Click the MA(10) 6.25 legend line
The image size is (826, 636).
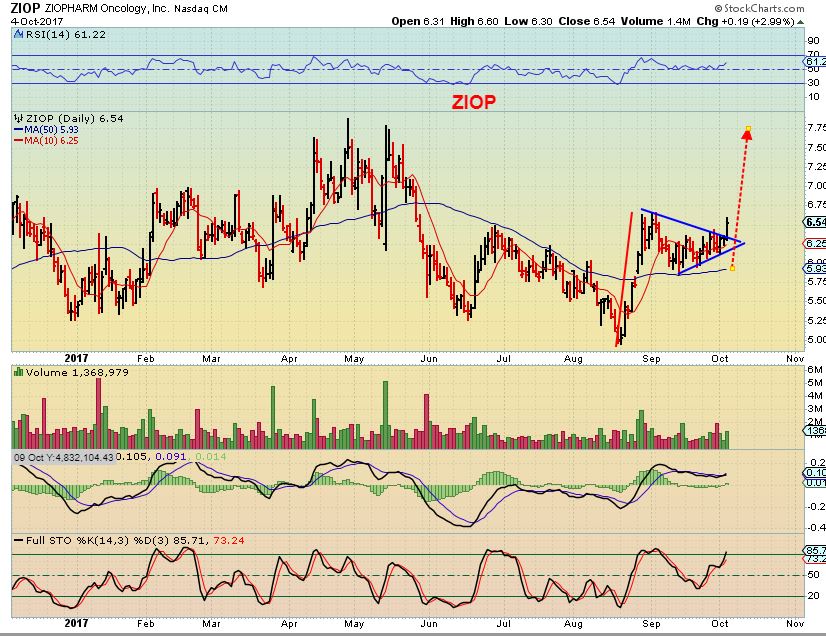coord(46,141)
